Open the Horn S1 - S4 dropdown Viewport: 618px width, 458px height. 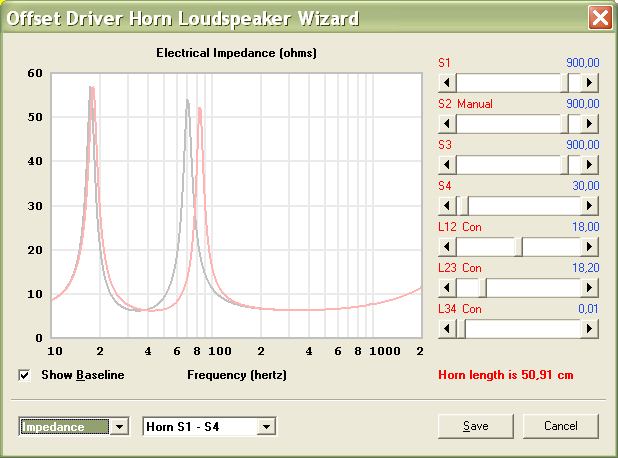tap(266, 427)
